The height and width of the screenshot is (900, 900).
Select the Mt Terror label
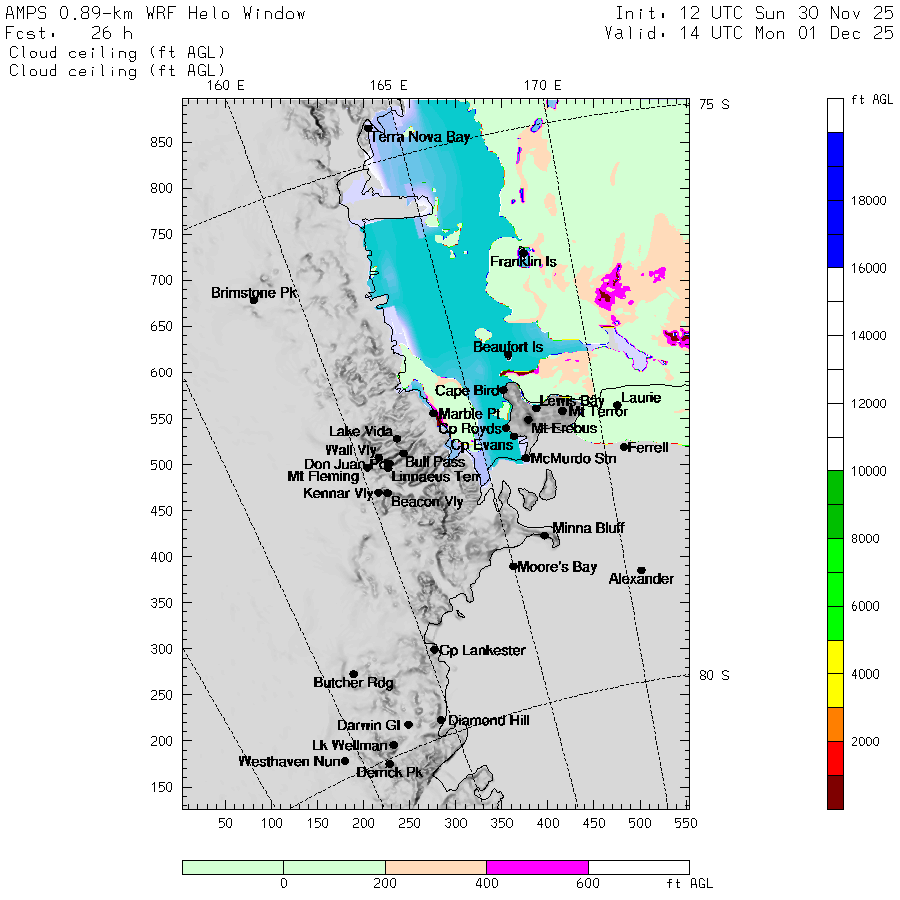tap(598, 411)
